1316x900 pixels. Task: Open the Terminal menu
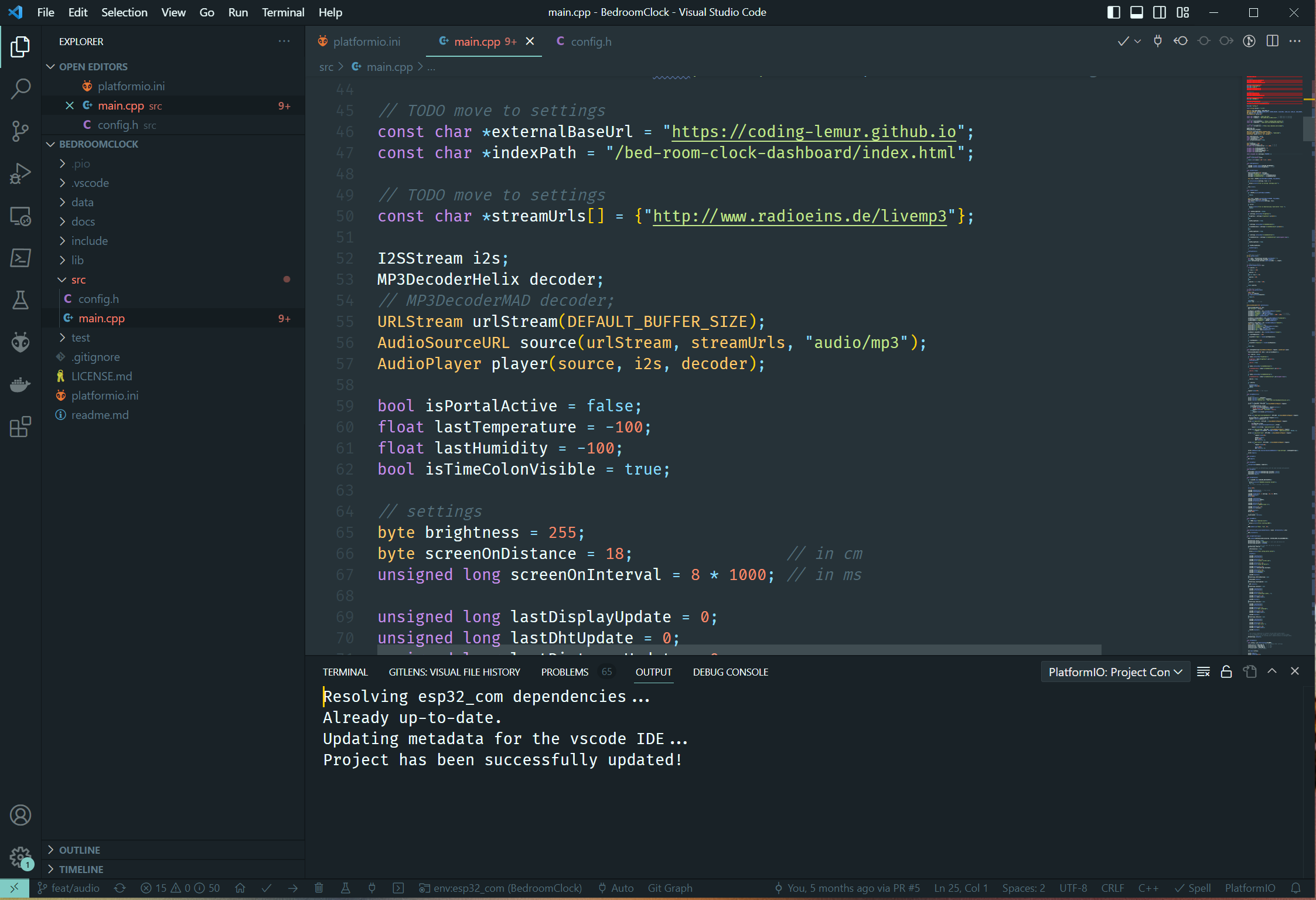pos(282,12)
